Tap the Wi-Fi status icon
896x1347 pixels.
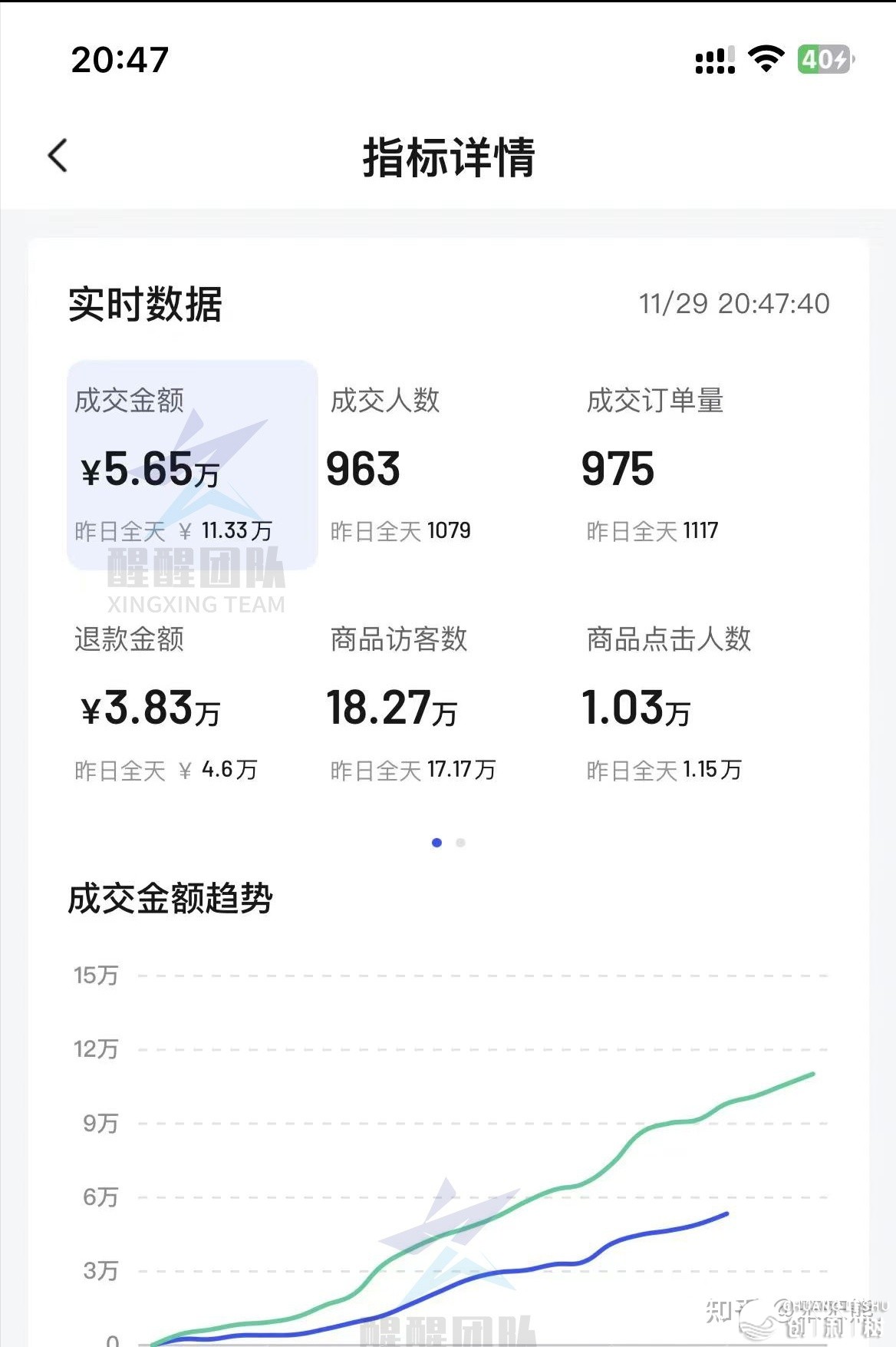click(766, 59)
